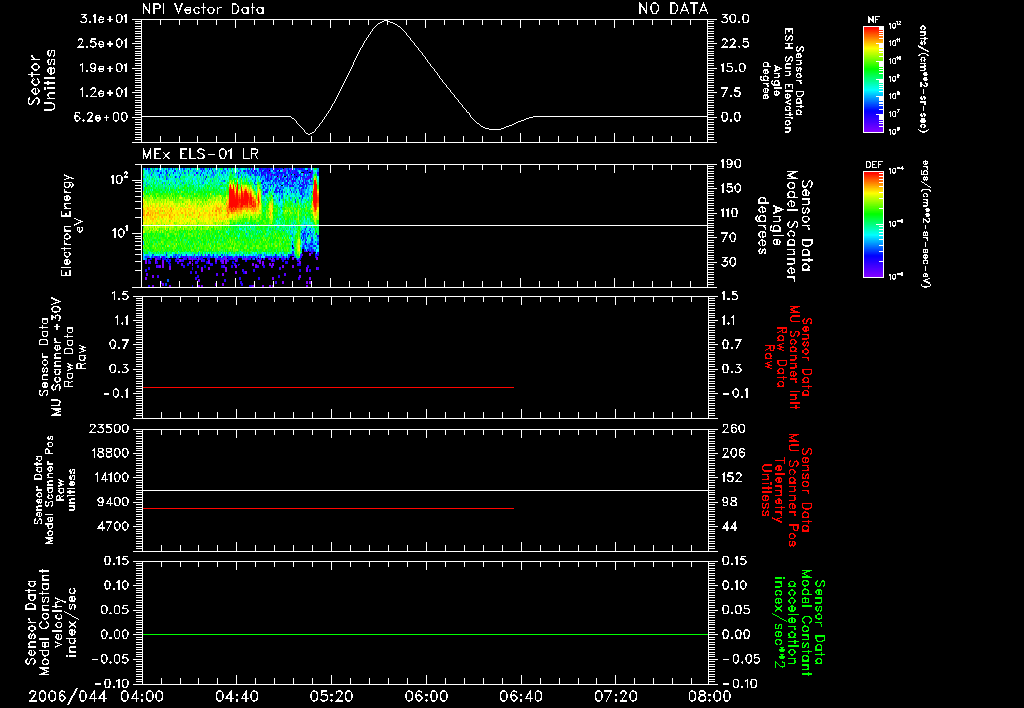Click the white line in the Scanner Pos panel
1024x708 pixels.
(x=425, y=490)
